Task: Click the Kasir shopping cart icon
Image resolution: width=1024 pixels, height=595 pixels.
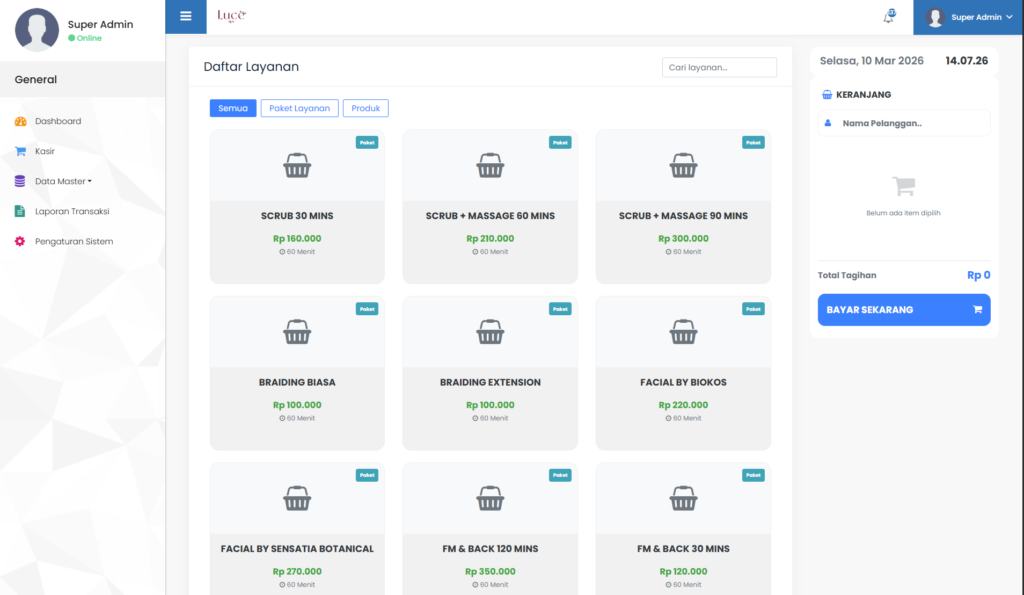Action: 20,151
